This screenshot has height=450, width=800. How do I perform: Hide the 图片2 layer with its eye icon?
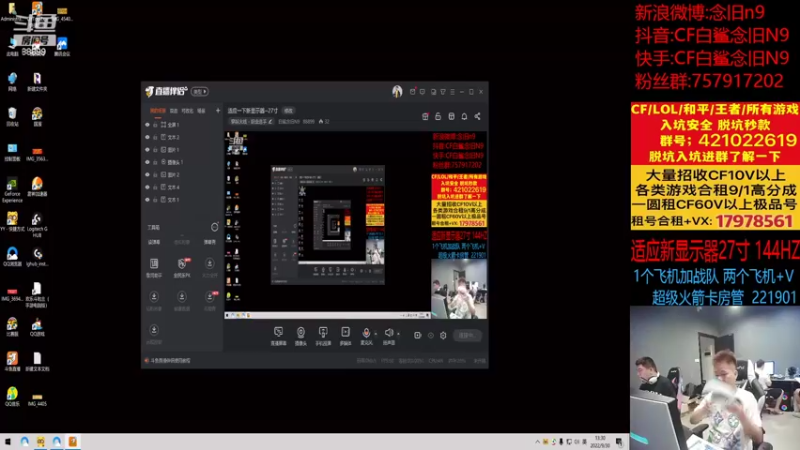coord(147,174)
